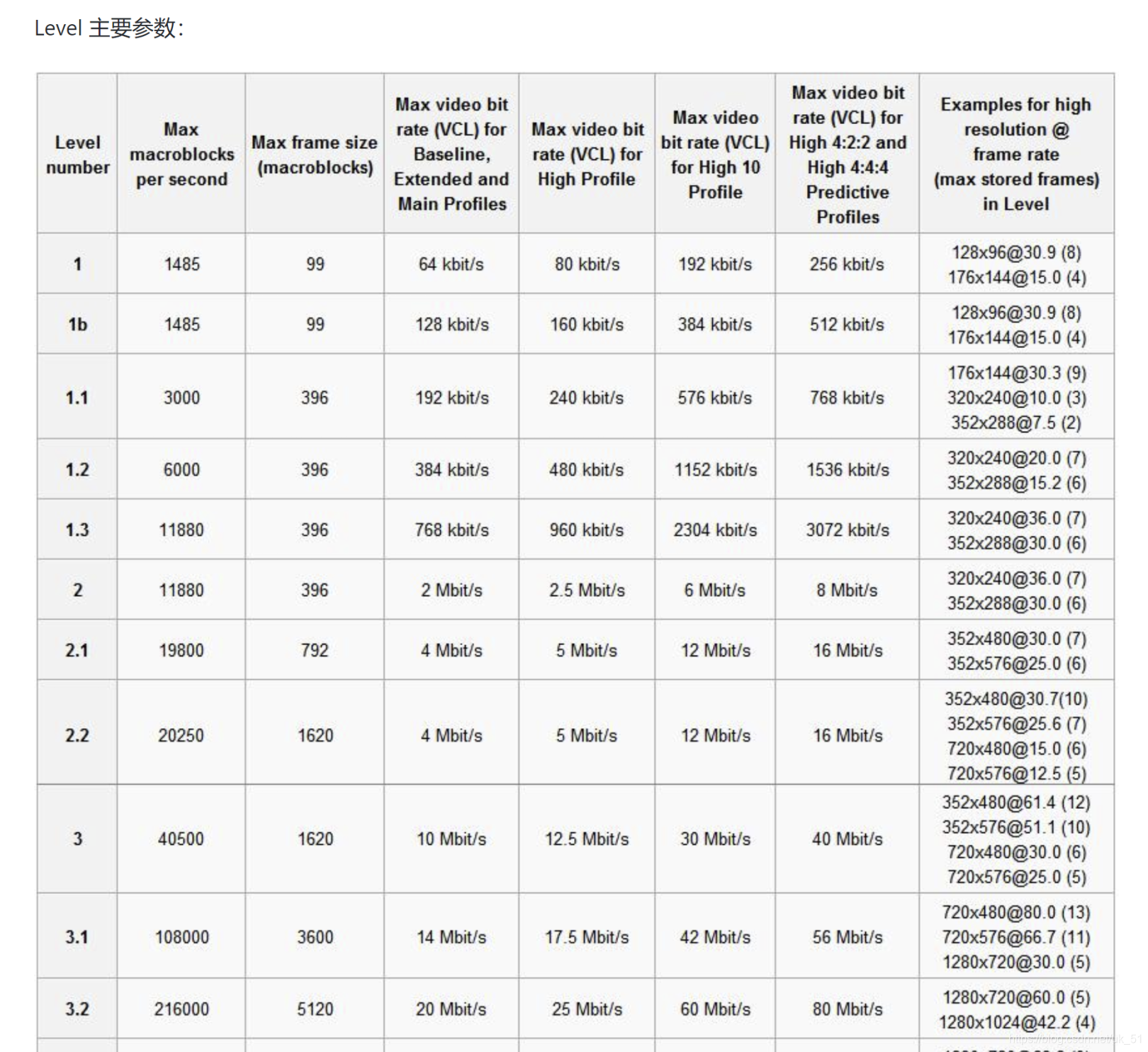This screenshot has width=1148, height=1052.
Task: Select the '240 kbit/s' cell
Action: pos(587,398)
